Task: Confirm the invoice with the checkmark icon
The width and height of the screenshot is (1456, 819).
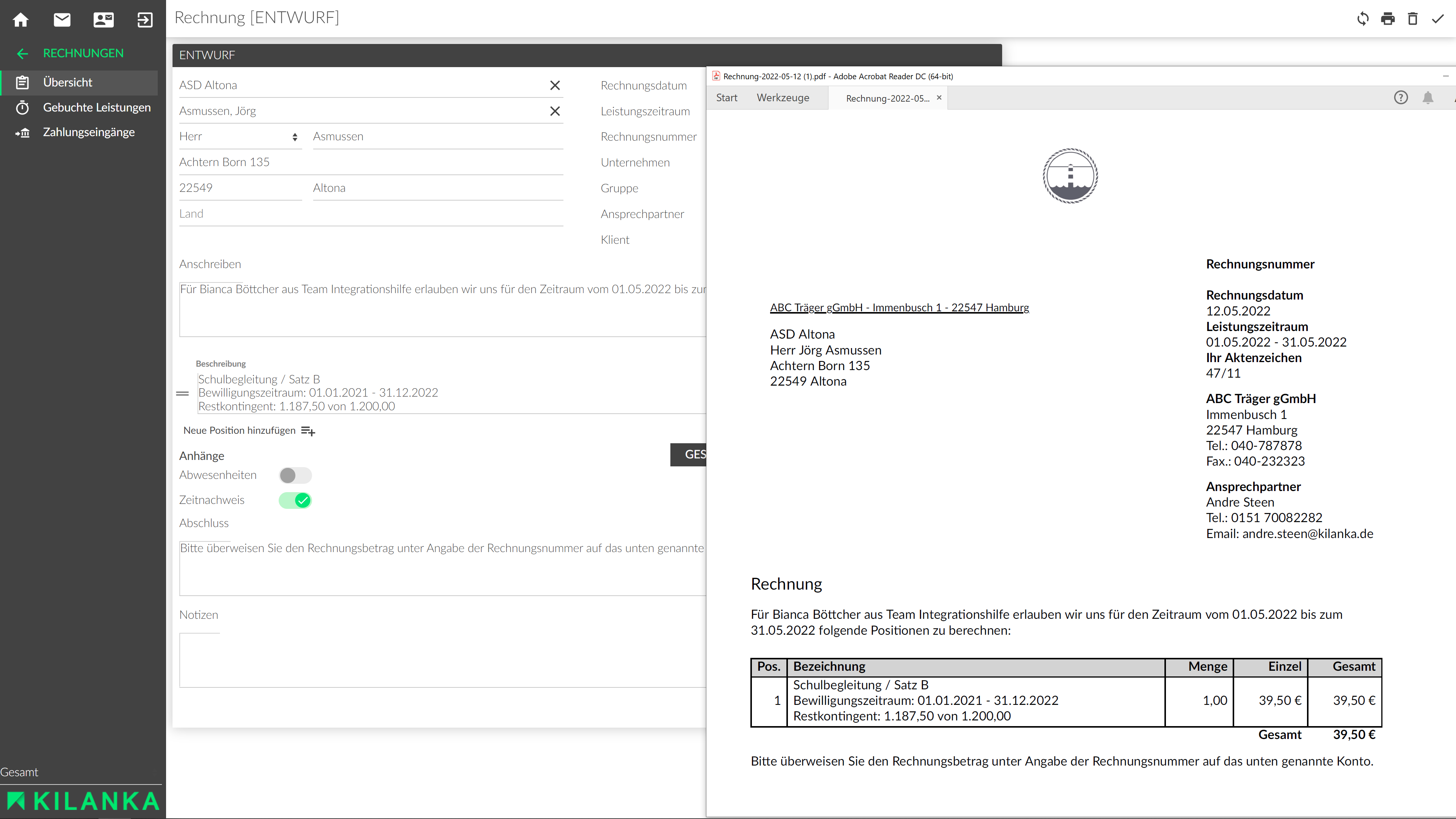Action: 1437,19
